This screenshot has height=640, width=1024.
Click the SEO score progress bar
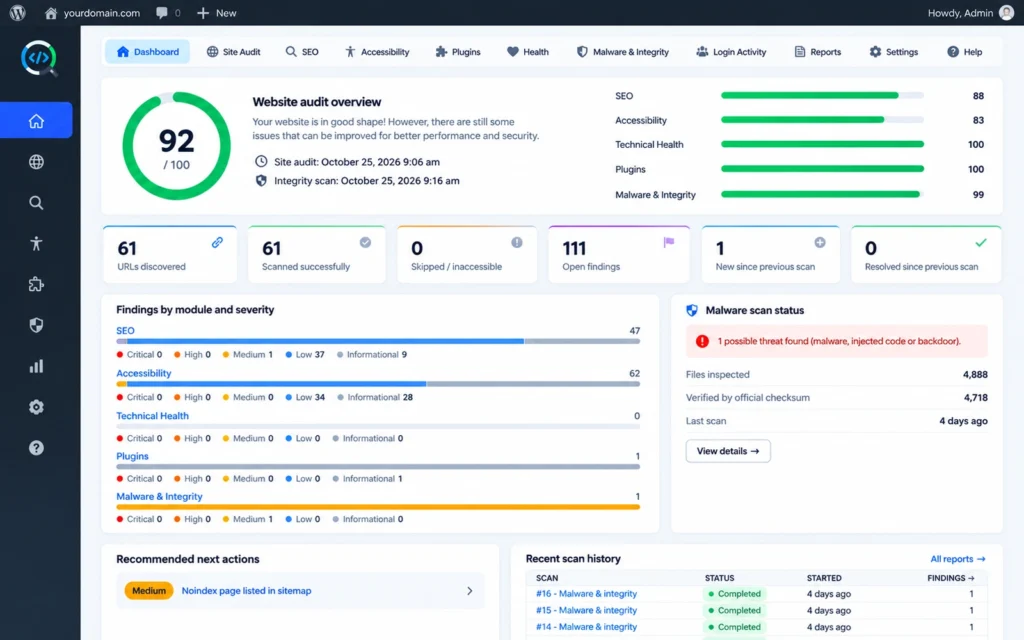pyautogui.click(x=822, y=95)
